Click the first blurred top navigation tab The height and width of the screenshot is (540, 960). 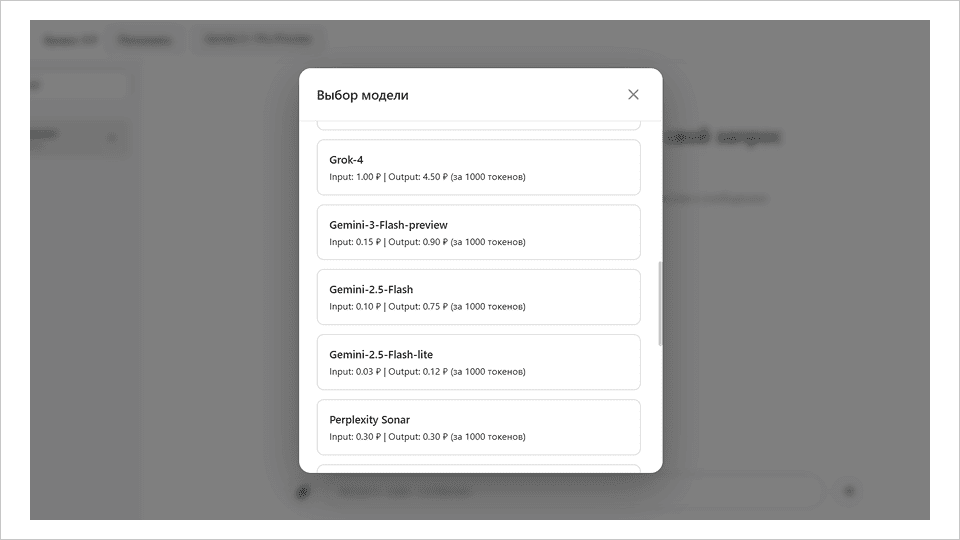(70, 40)
